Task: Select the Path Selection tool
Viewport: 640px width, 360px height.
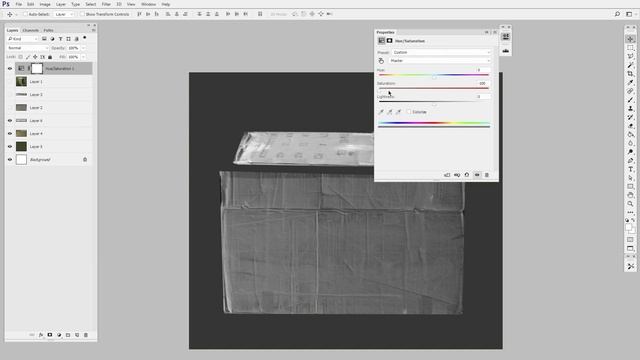Action: click(x=631, y=178)
